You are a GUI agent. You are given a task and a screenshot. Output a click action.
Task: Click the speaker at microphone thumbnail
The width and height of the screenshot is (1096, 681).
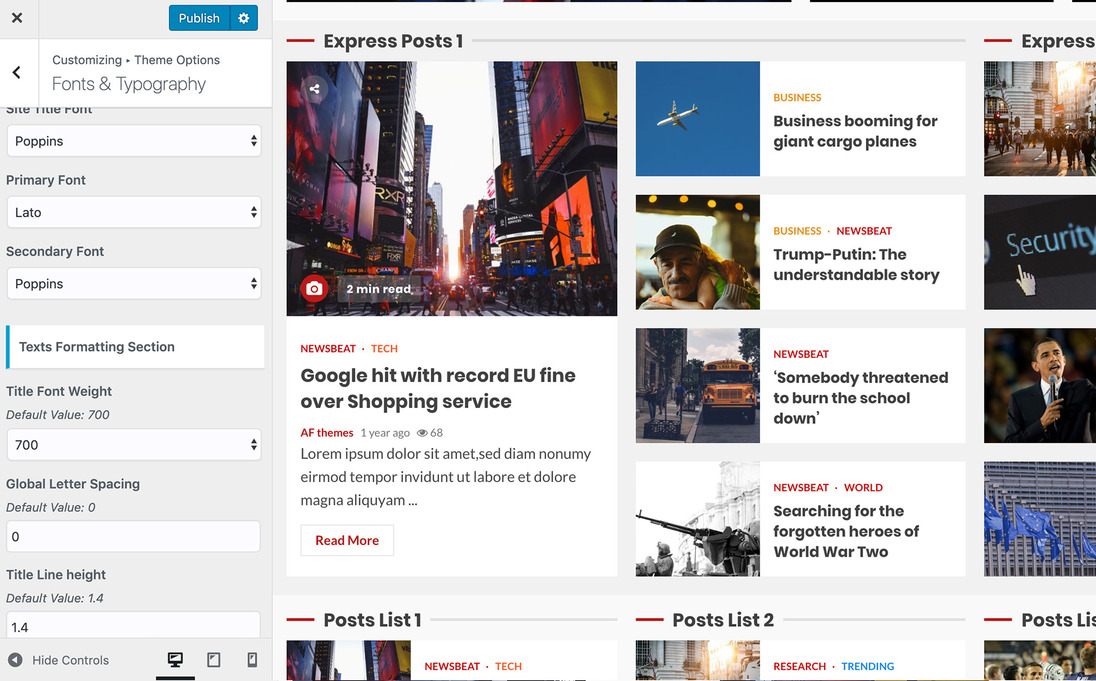point(1040,385)
